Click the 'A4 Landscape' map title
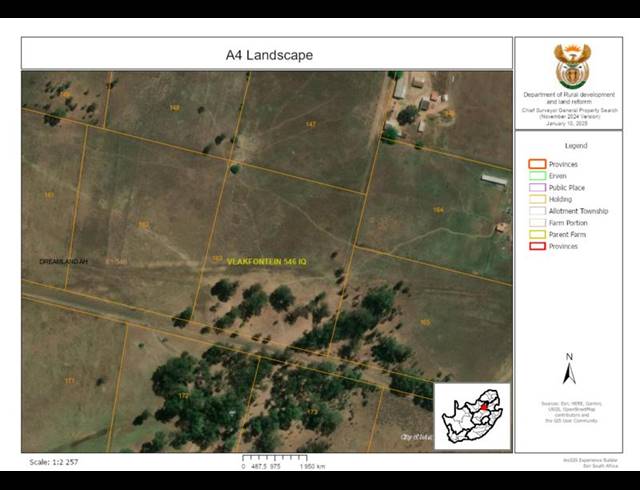The height and width of the screenshot is (490, 640). (269, 55)
